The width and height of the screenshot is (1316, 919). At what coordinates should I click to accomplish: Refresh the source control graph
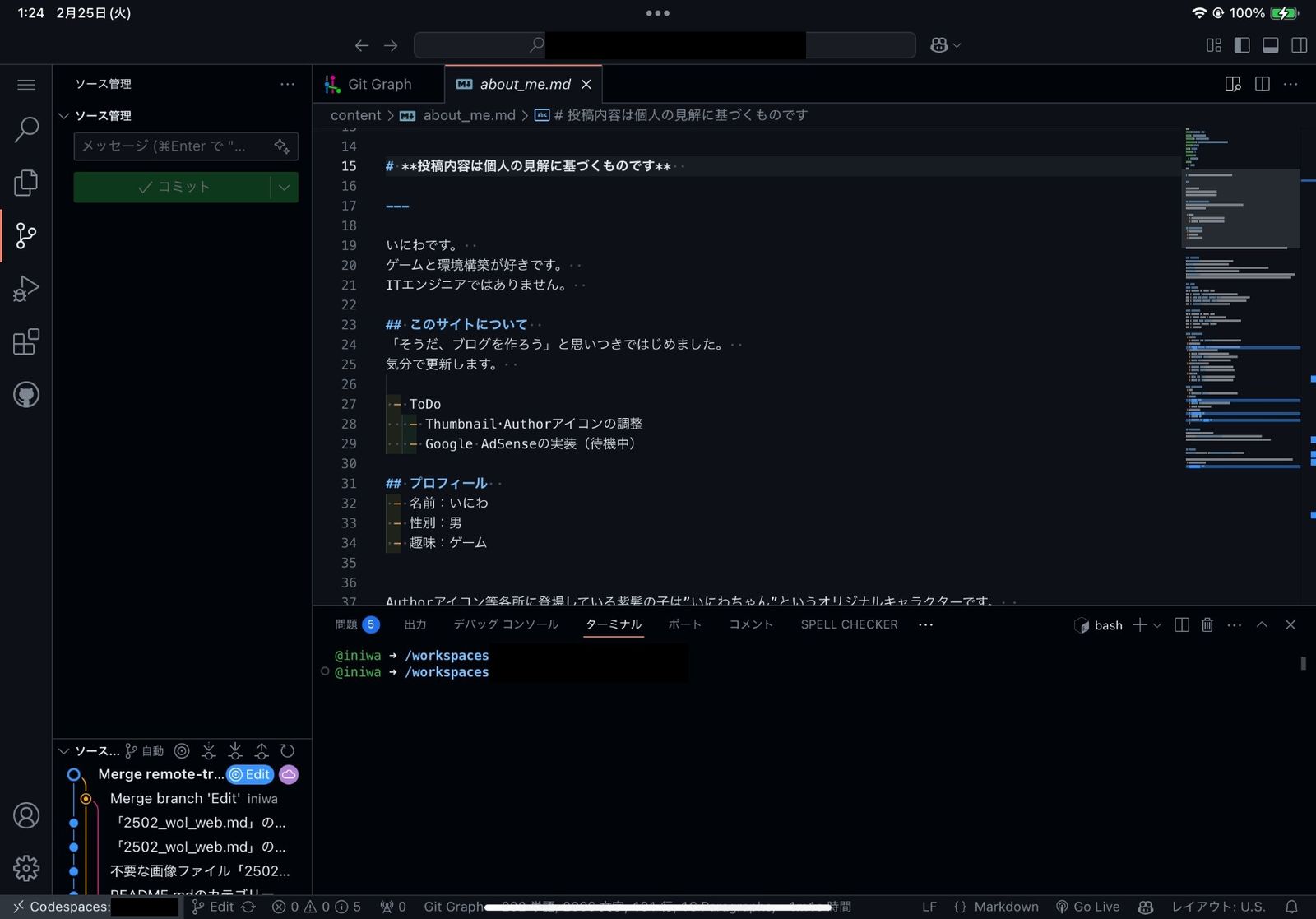(287, 750)
